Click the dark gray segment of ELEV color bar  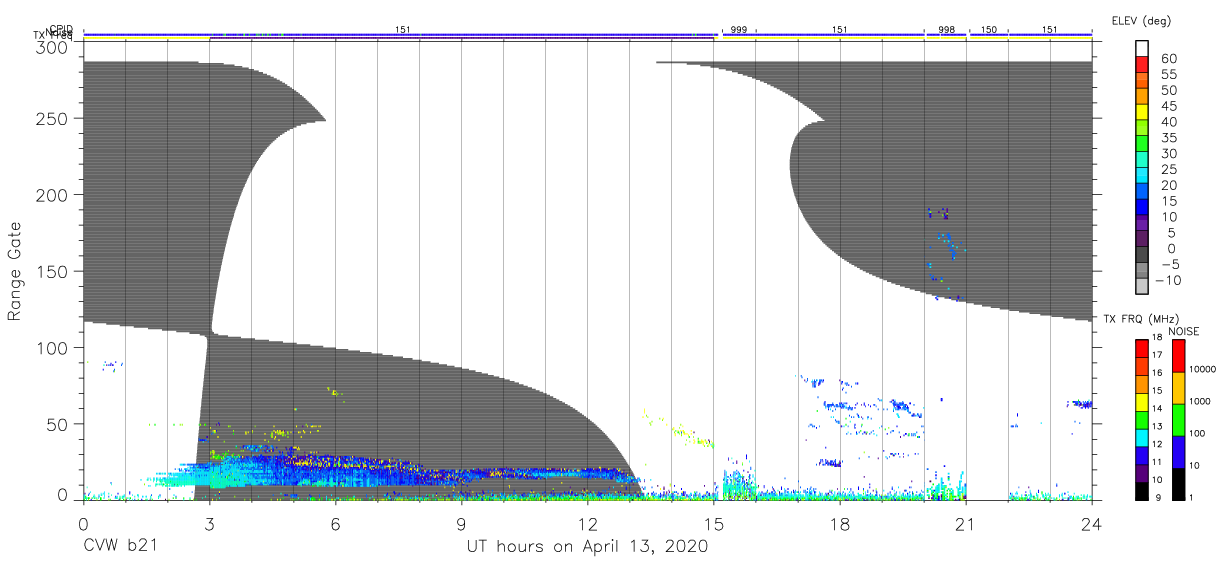1142,256
